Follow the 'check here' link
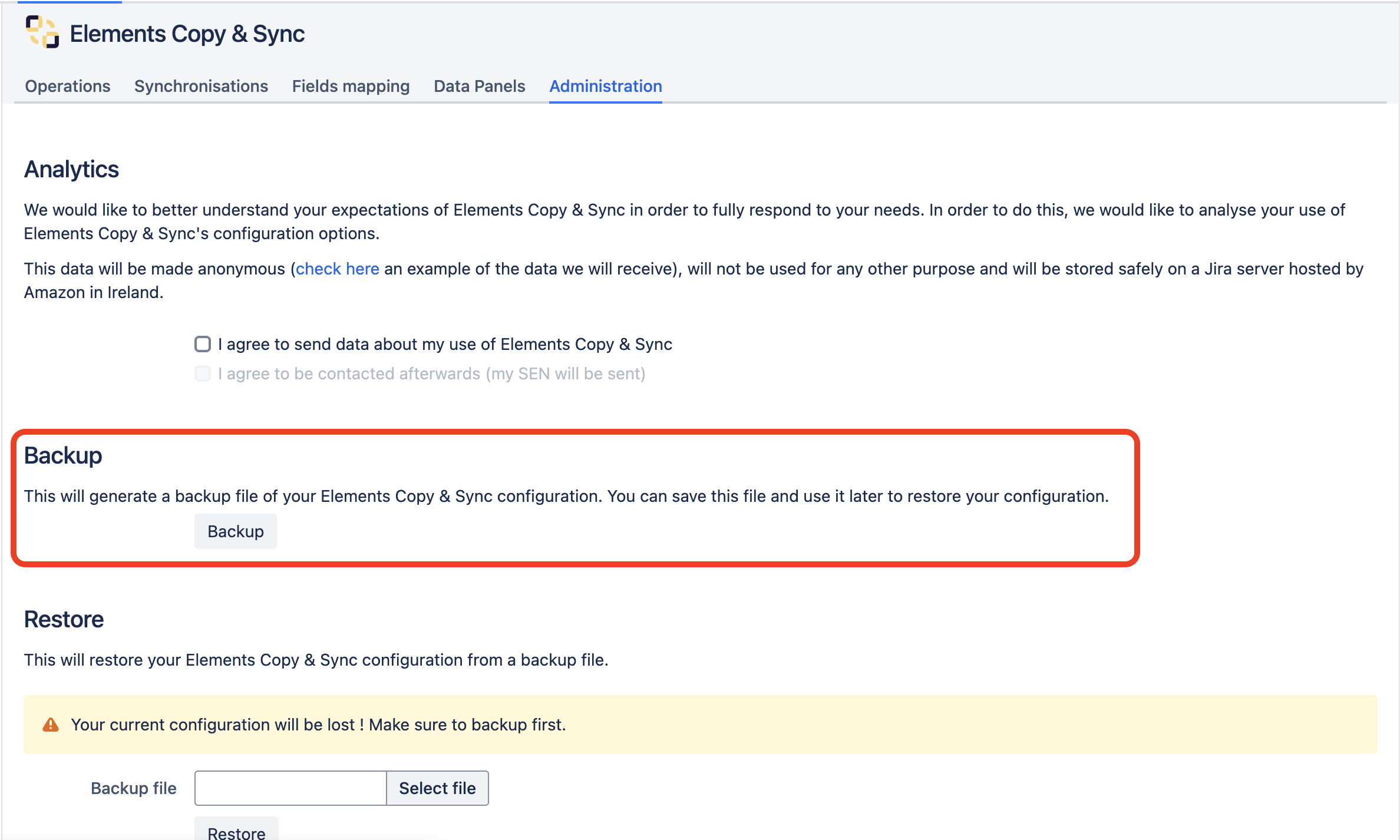 337,269
